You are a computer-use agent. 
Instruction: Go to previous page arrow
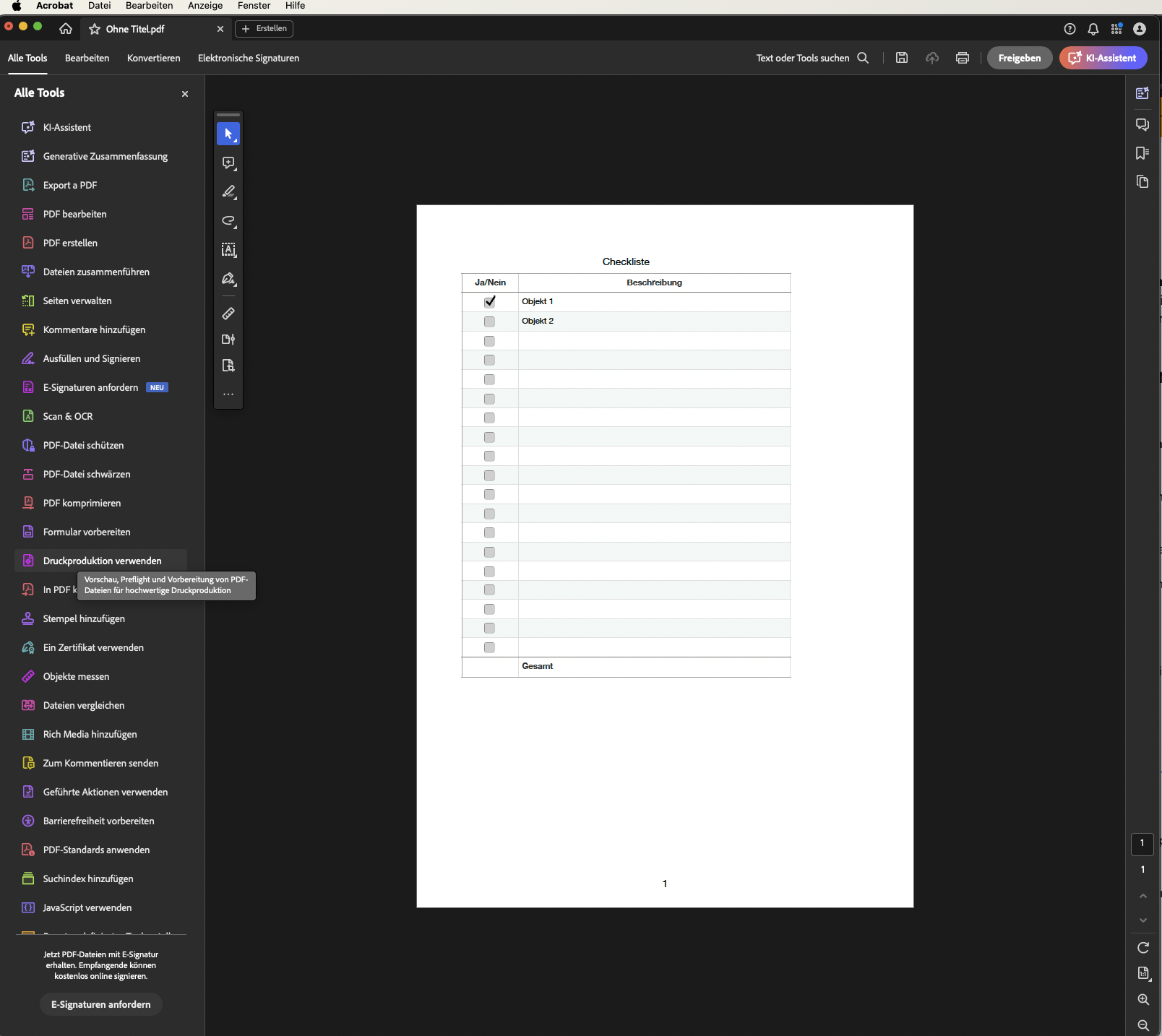point(1143,896)
